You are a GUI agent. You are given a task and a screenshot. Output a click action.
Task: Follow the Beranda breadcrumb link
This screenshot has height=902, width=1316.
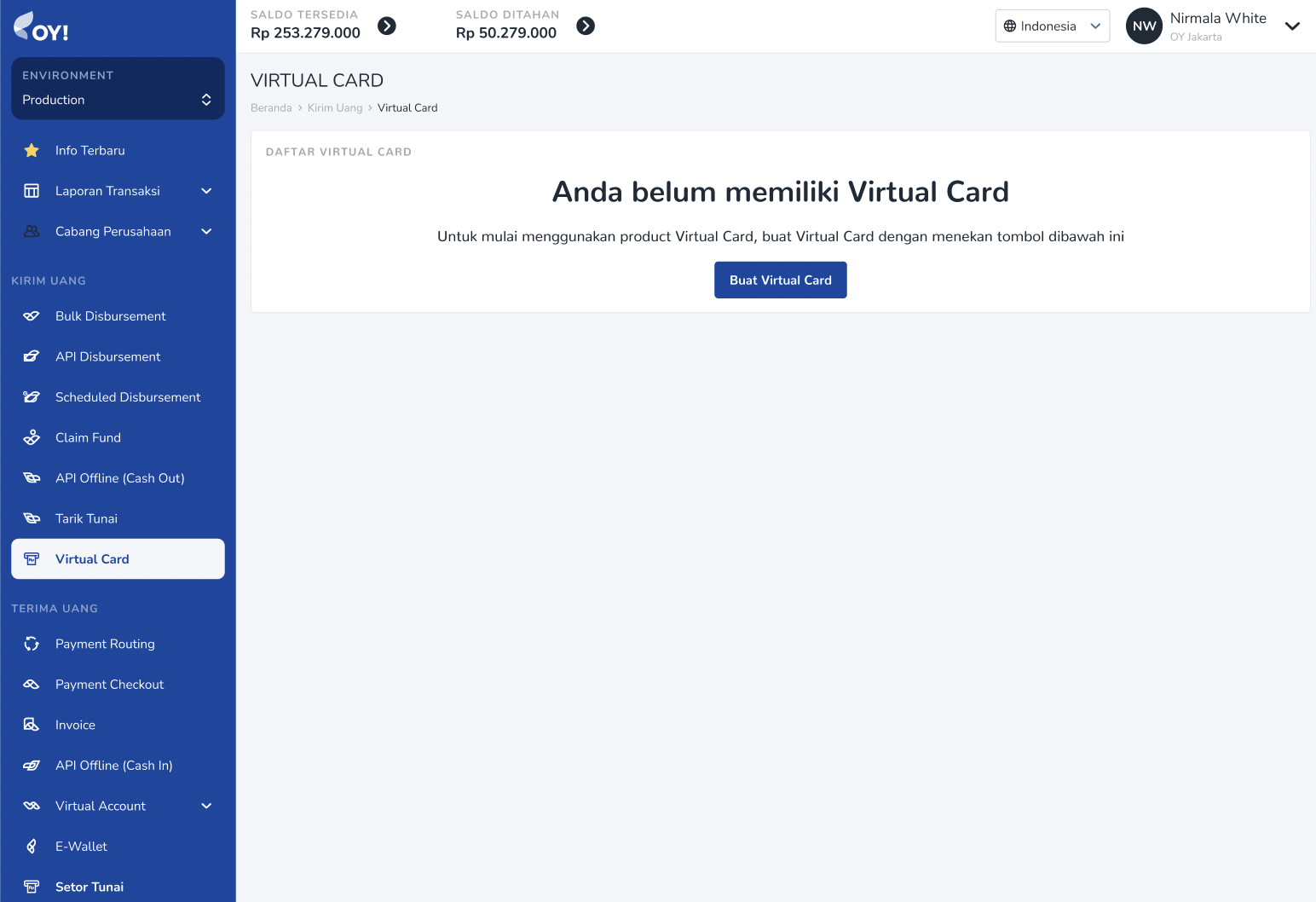coord(271,108)
